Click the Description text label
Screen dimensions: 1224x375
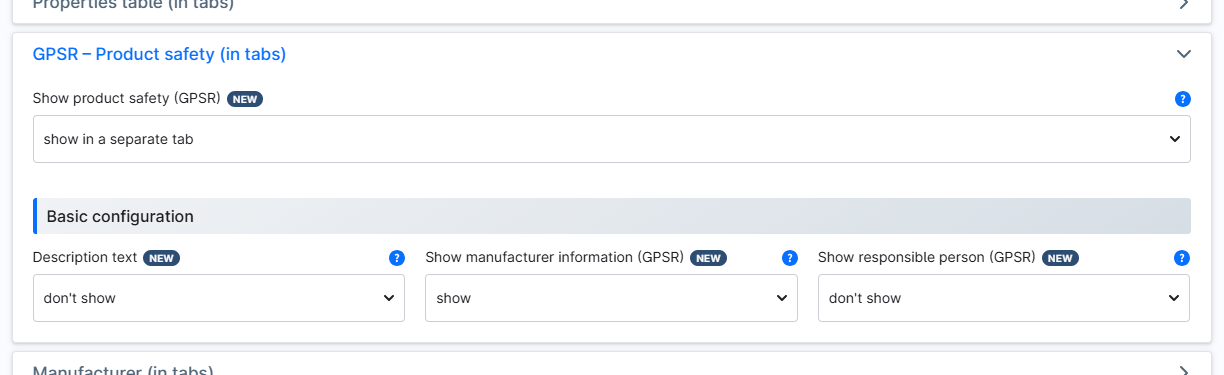tap(85, 257)
